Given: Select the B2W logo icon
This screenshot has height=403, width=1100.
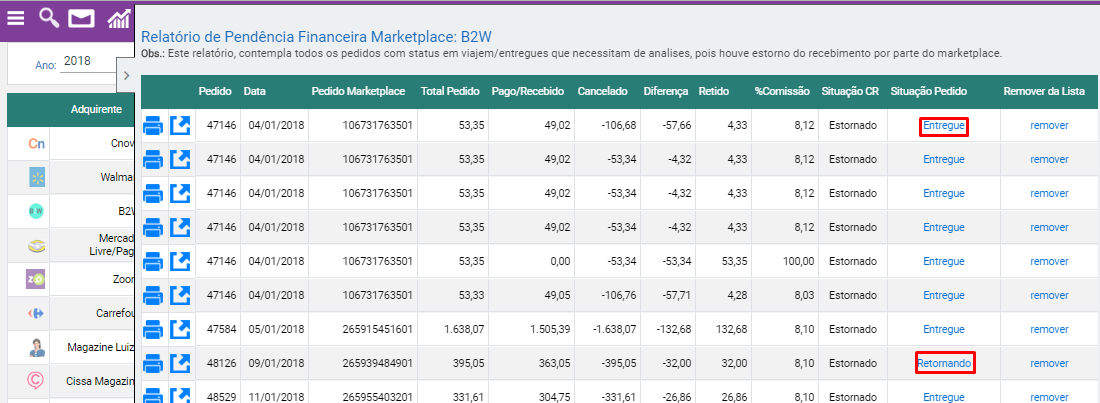Looking at the screenshot, I should click(36, 211).
